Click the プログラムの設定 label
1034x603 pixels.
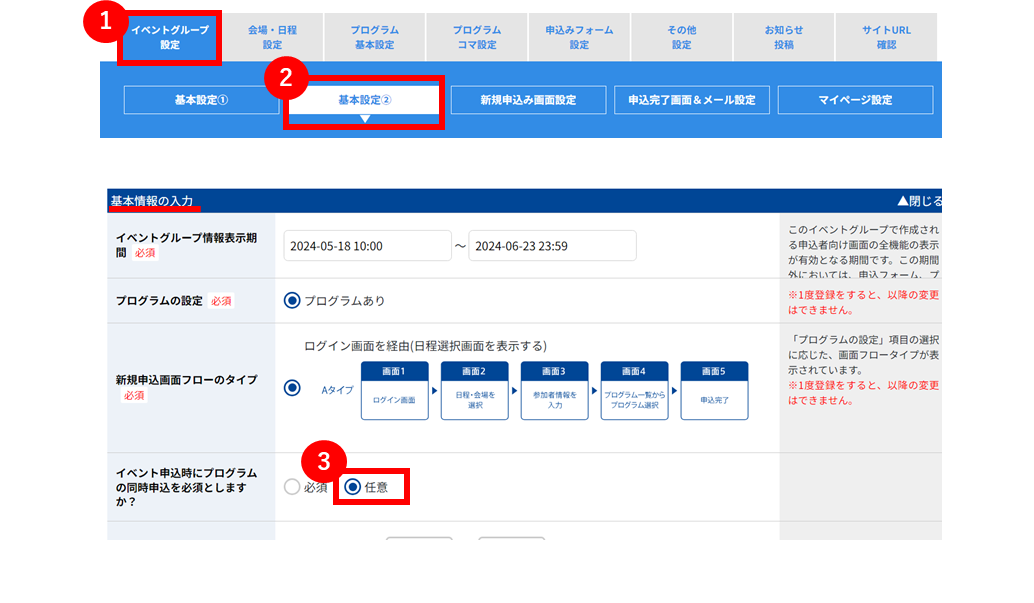coord(159,301)
